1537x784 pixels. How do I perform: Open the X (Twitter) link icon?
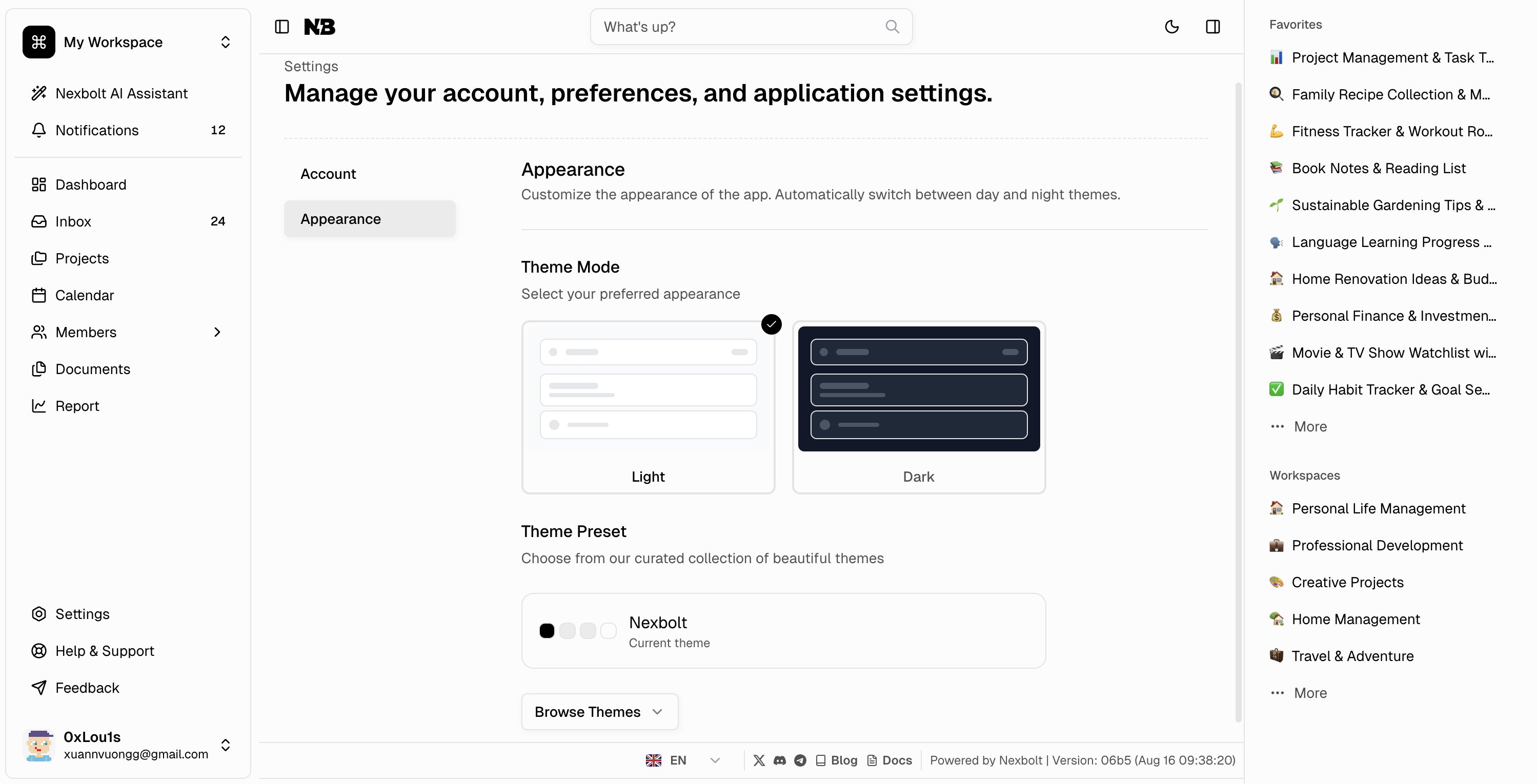[x=759, y=760]
